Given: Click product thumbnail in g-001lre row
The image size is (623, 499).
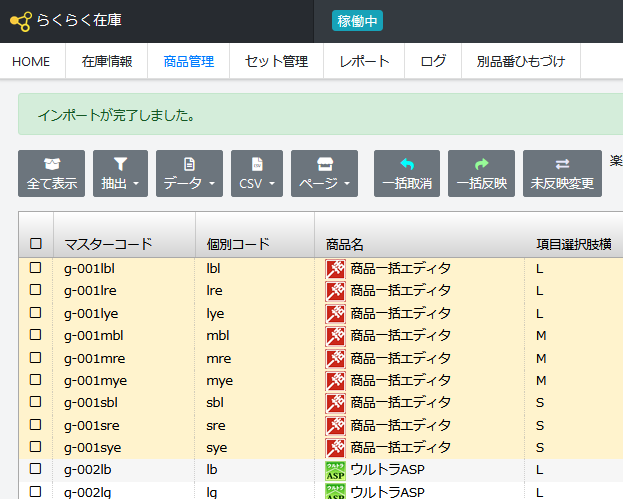Looking at the screenshot, I should pyautogui.click(x=335, y=291).
